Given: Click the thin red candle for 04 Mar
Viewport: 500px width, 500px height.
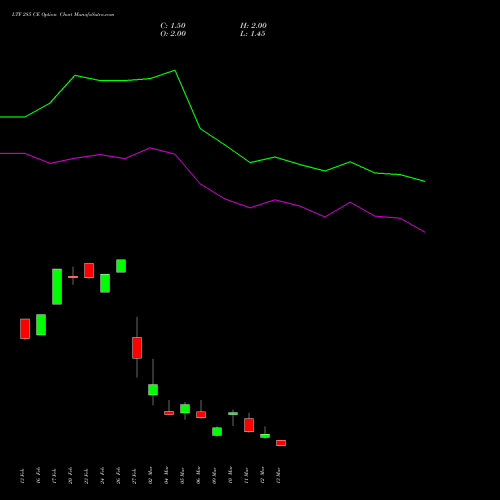Looking at the screenshot, I should pos(169,413).
